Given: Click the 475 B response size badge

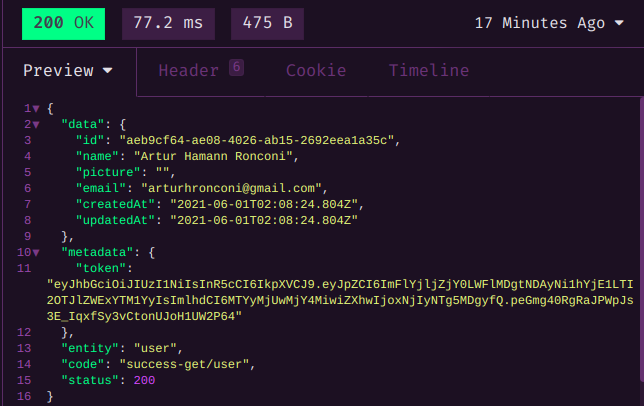Looking at the screenshot, I should pyautogui.click(x=267, y=24).
